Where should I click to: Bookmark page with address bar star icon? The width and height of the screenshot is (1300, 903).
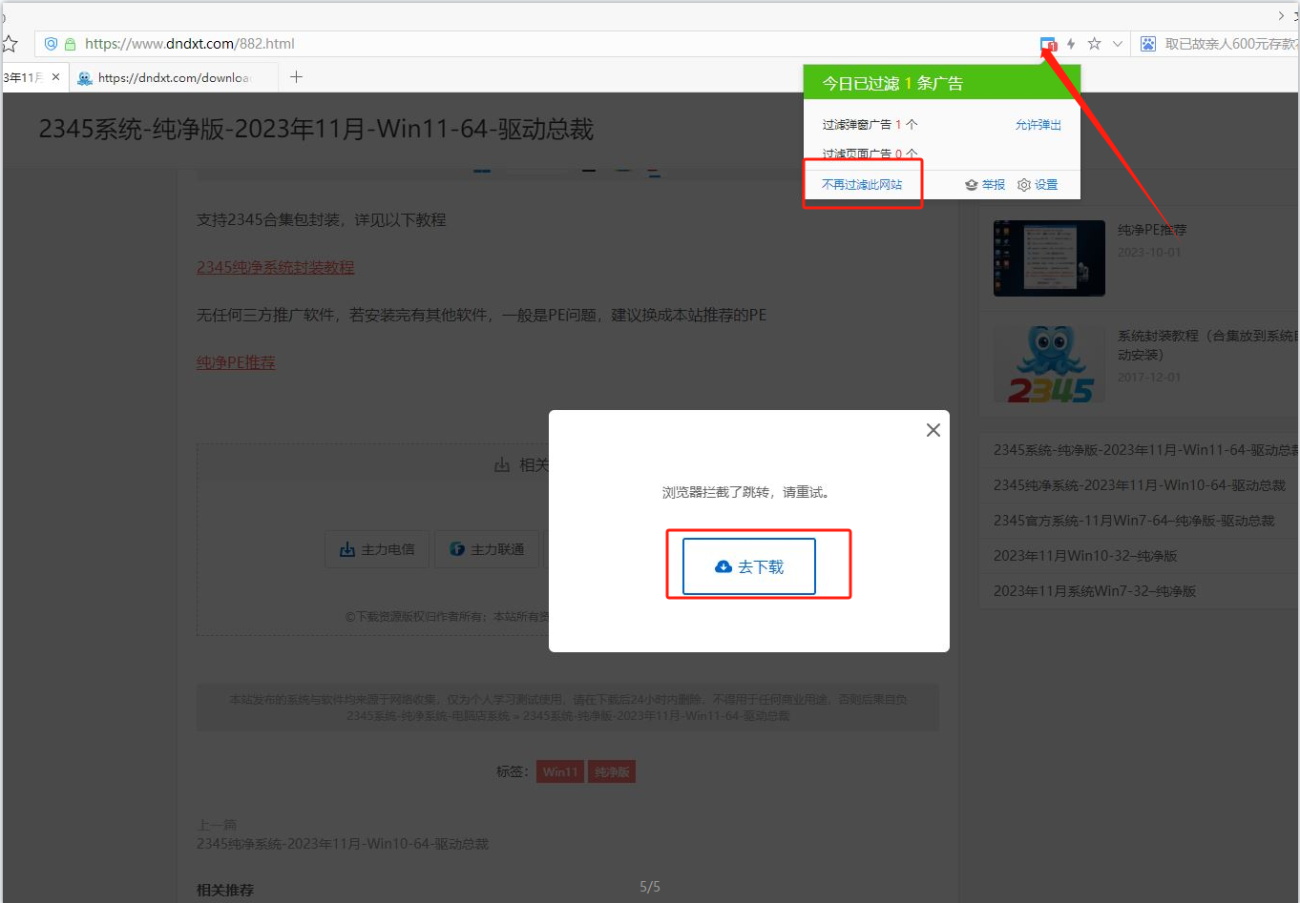tap(1094, 44)
